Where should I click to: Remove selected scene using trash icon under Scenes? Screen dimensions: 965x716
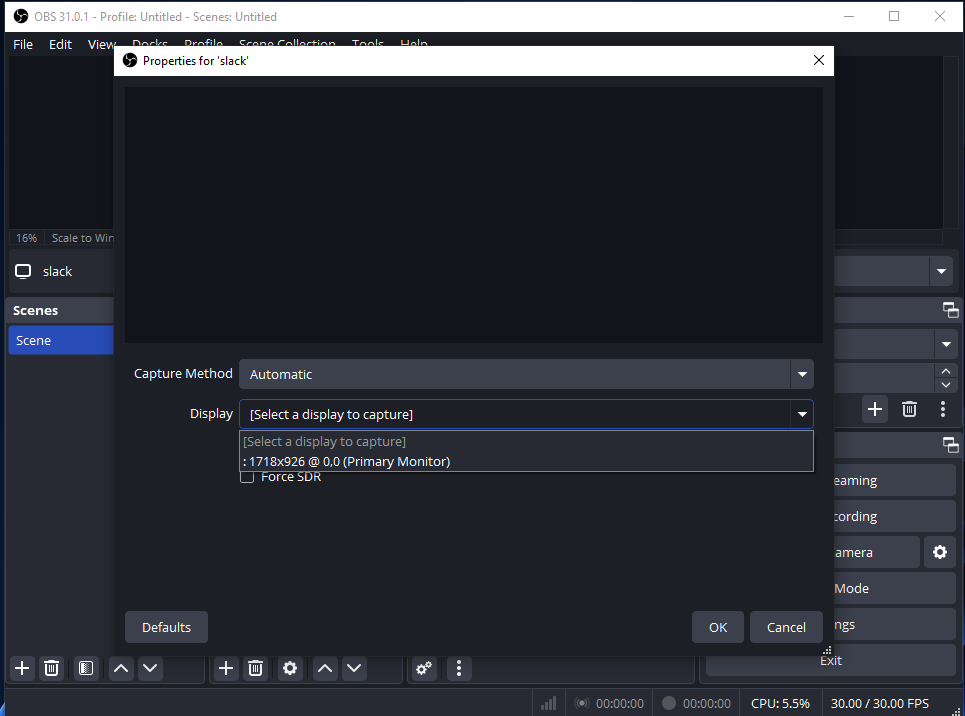pos(52,668)
